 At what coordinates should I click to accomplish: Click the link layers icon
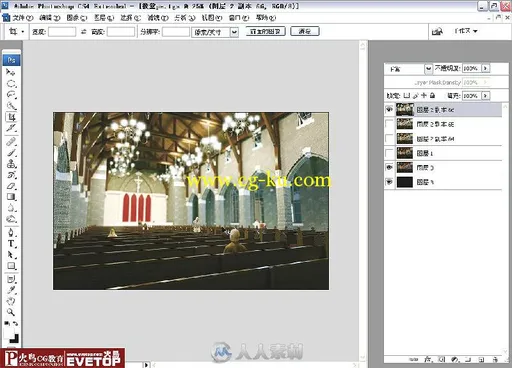(x=414, y=359)
